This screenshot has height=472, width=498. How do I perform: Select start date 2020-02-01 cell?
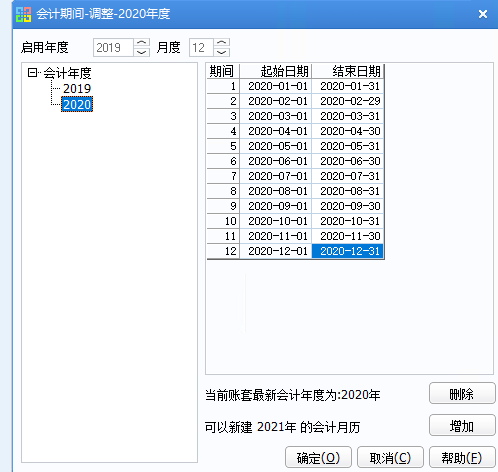coord(276,101)
